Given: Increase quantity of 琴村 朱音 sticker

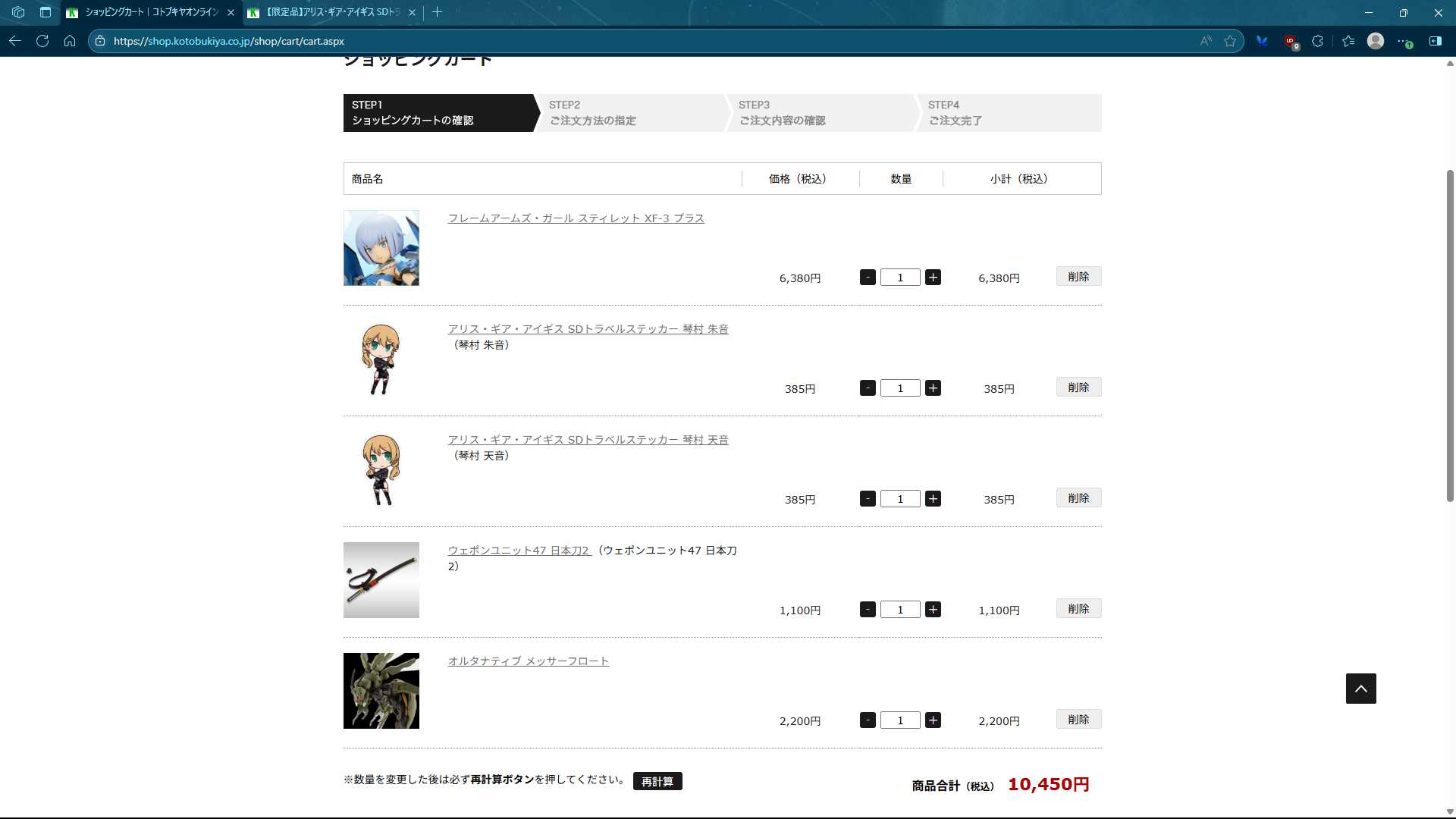Looking at the screenshot, I should click(934, 388).
